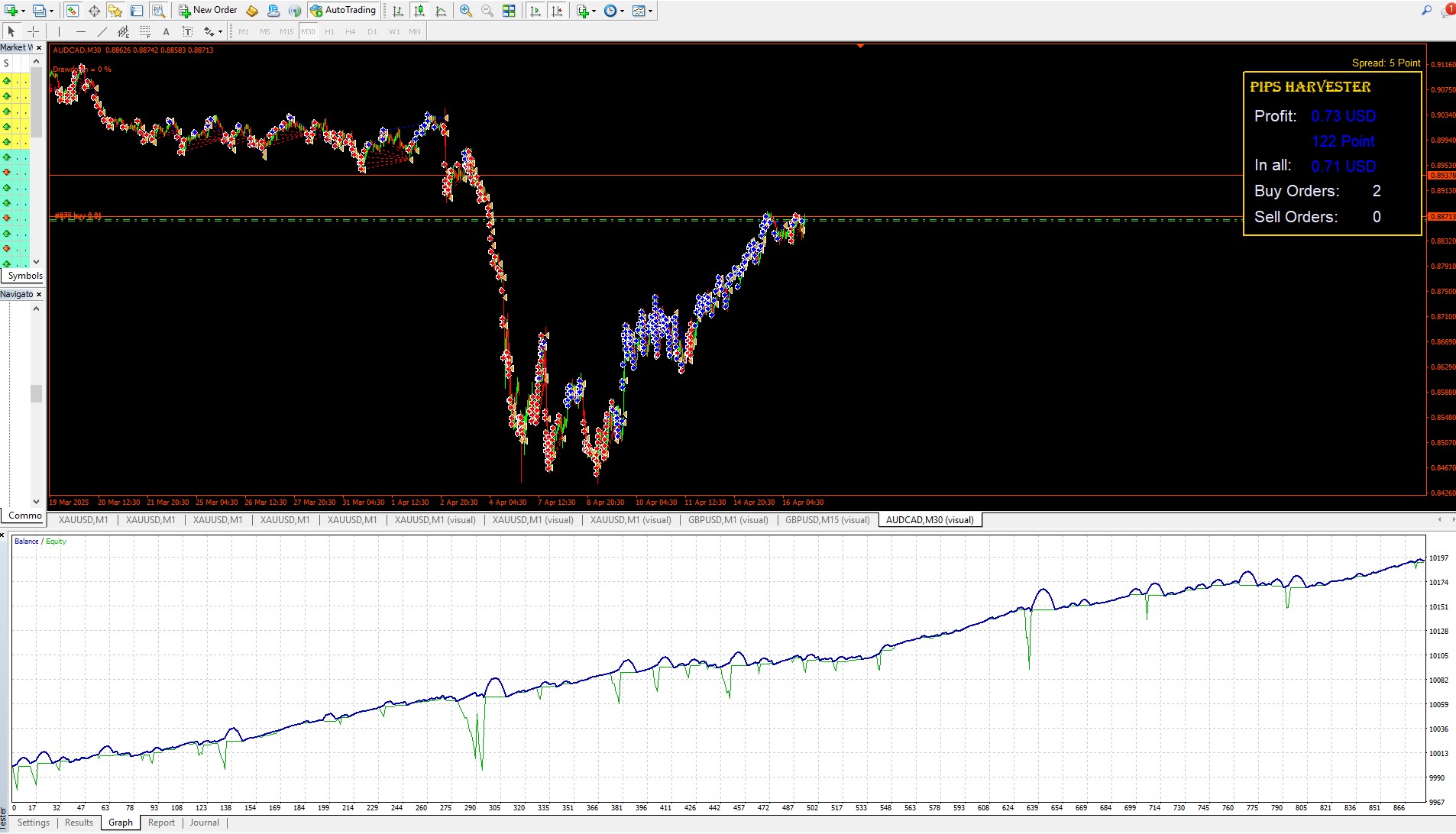1456x834 pixels.
Task: Switch chart to Candlesticks mode
Action: (419, 11)
